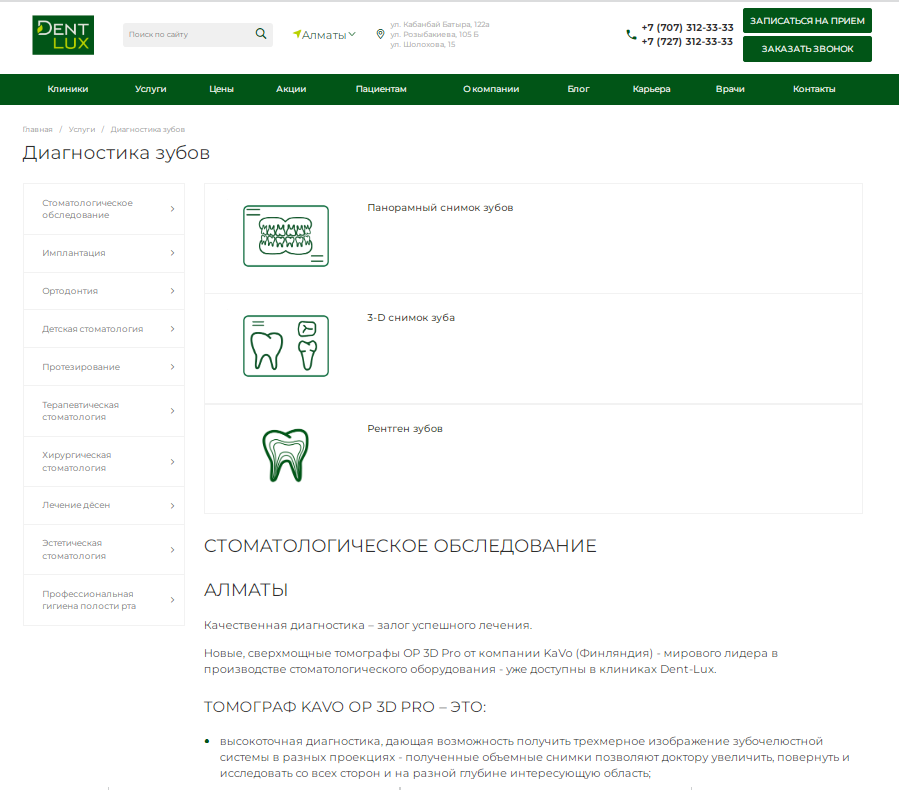Screen dimensions: 899x790
Task: Click the Dent Lux logo
Action: pos(63,35)
